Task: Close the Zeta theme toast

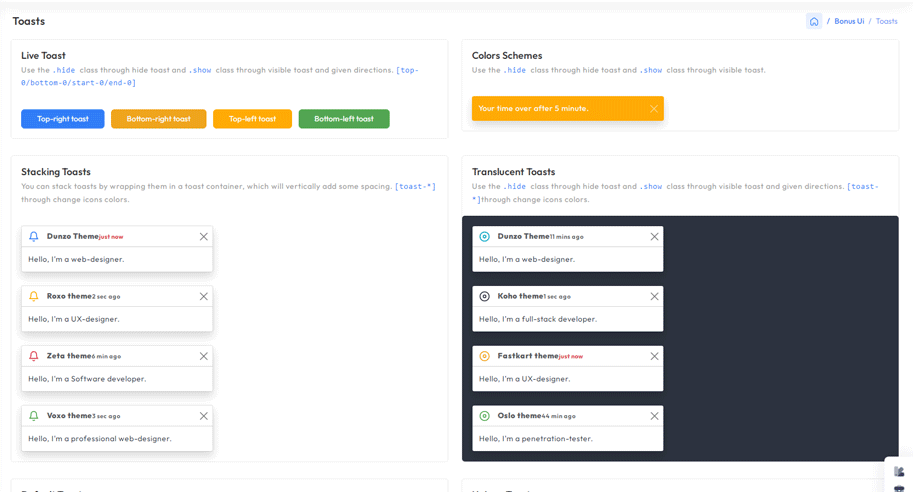Action: pyautogui.click(x=204, y=357)
